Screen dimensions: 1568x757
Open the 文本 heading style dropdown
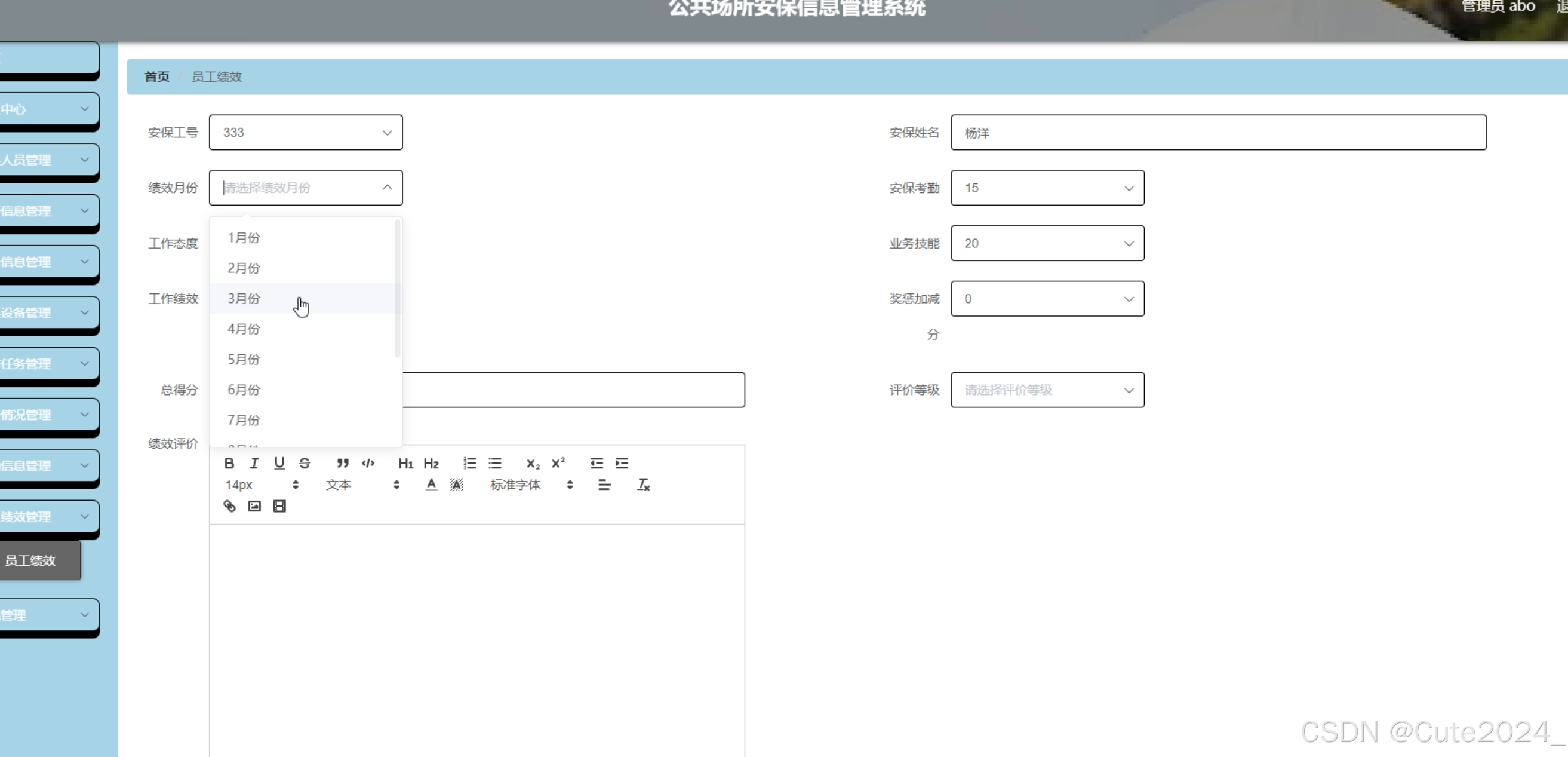coord(363,485)
